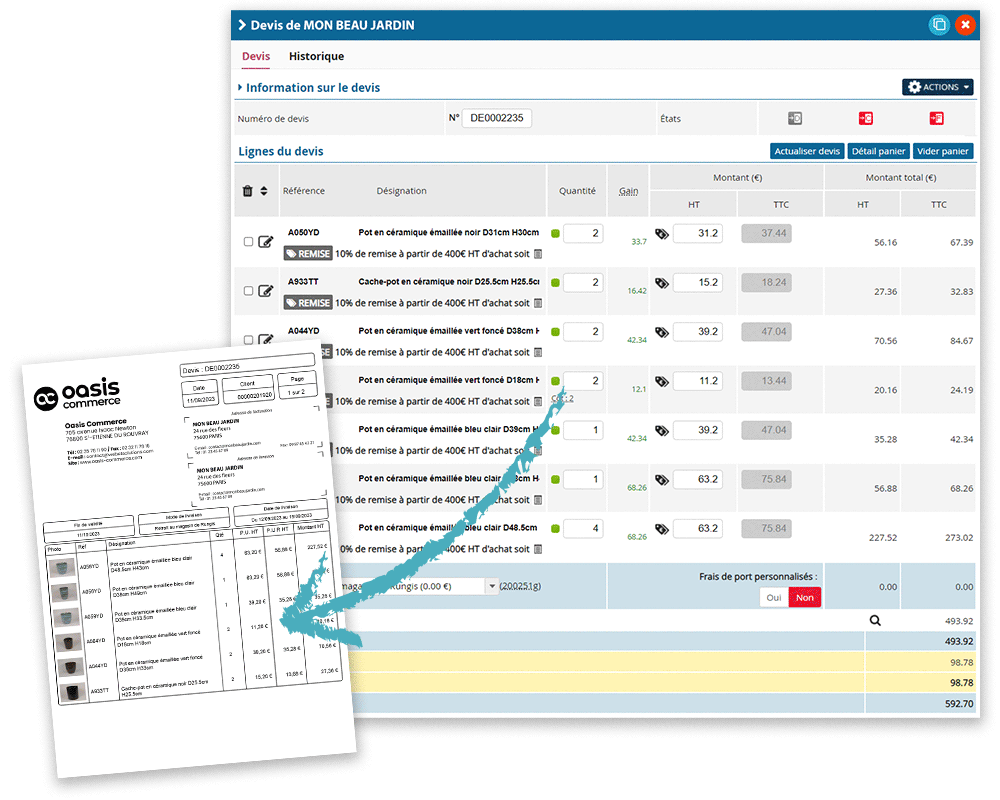Image resolution: width=1000 pixels, height=800 pixels.
Task: Click the window duplicate icon in the title bar
Action: point(939,25)
